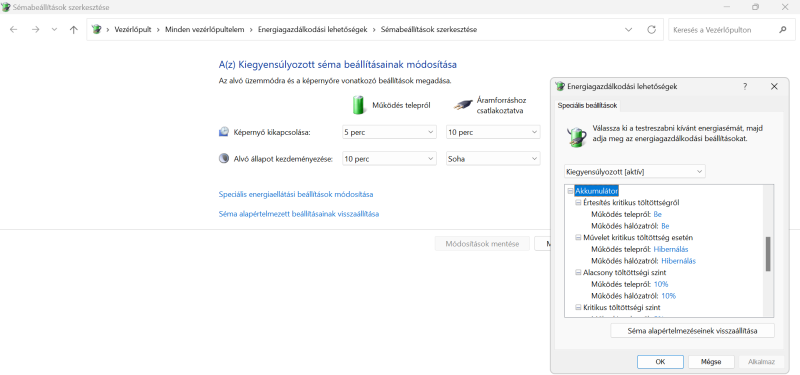Cancel dialog with Mégse button
The width and height of the screenshot is (800, 375).
pyautogui.click(x=711, y=362)
